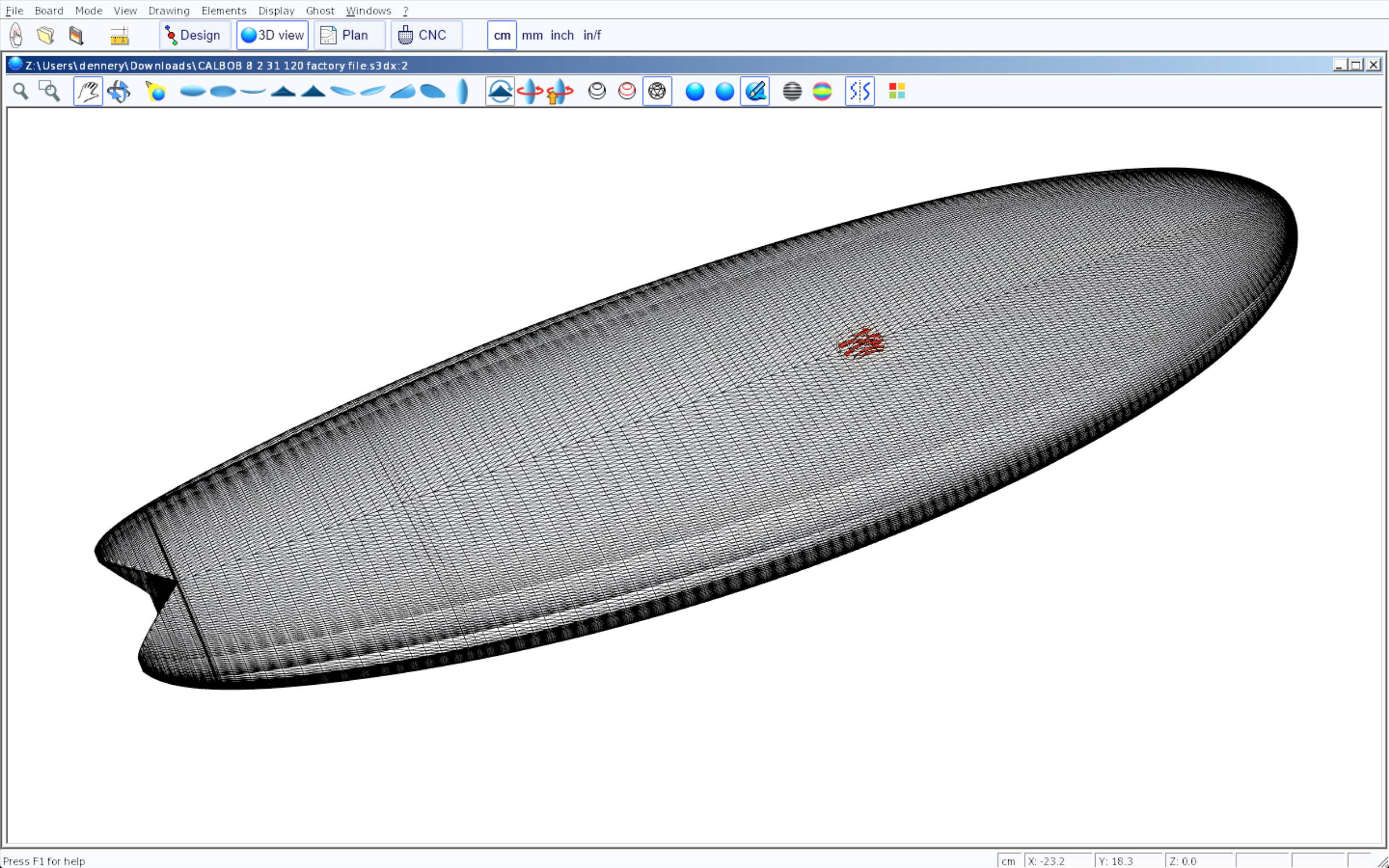Screen dimensions: 1389x868
Task: Click the rainbow curvature sphere icon
Action: [x=822, y=91]
